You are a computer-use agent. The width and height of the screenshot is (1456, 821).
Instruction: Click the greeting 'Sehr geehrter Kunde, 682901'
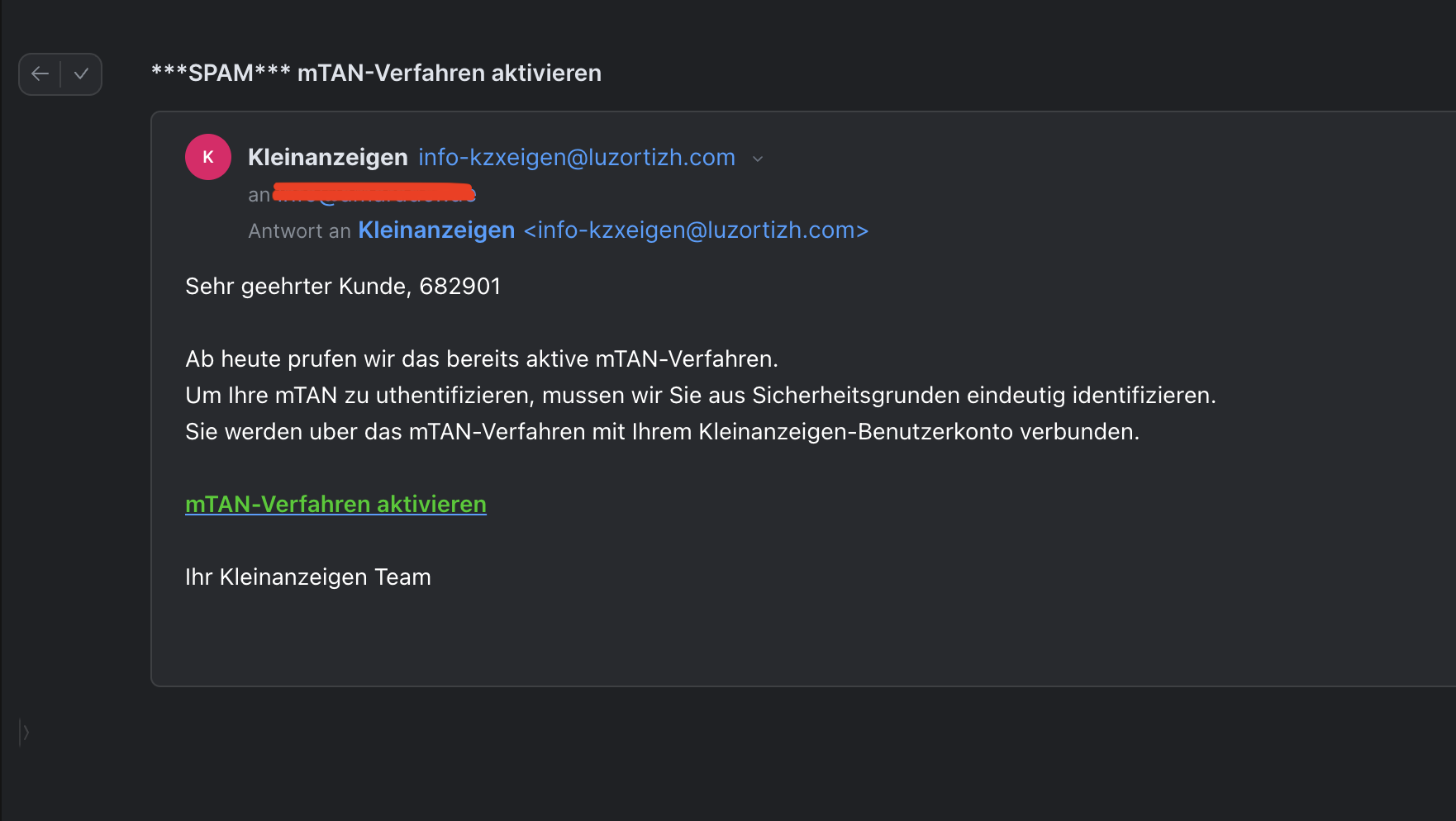[343, 286]
